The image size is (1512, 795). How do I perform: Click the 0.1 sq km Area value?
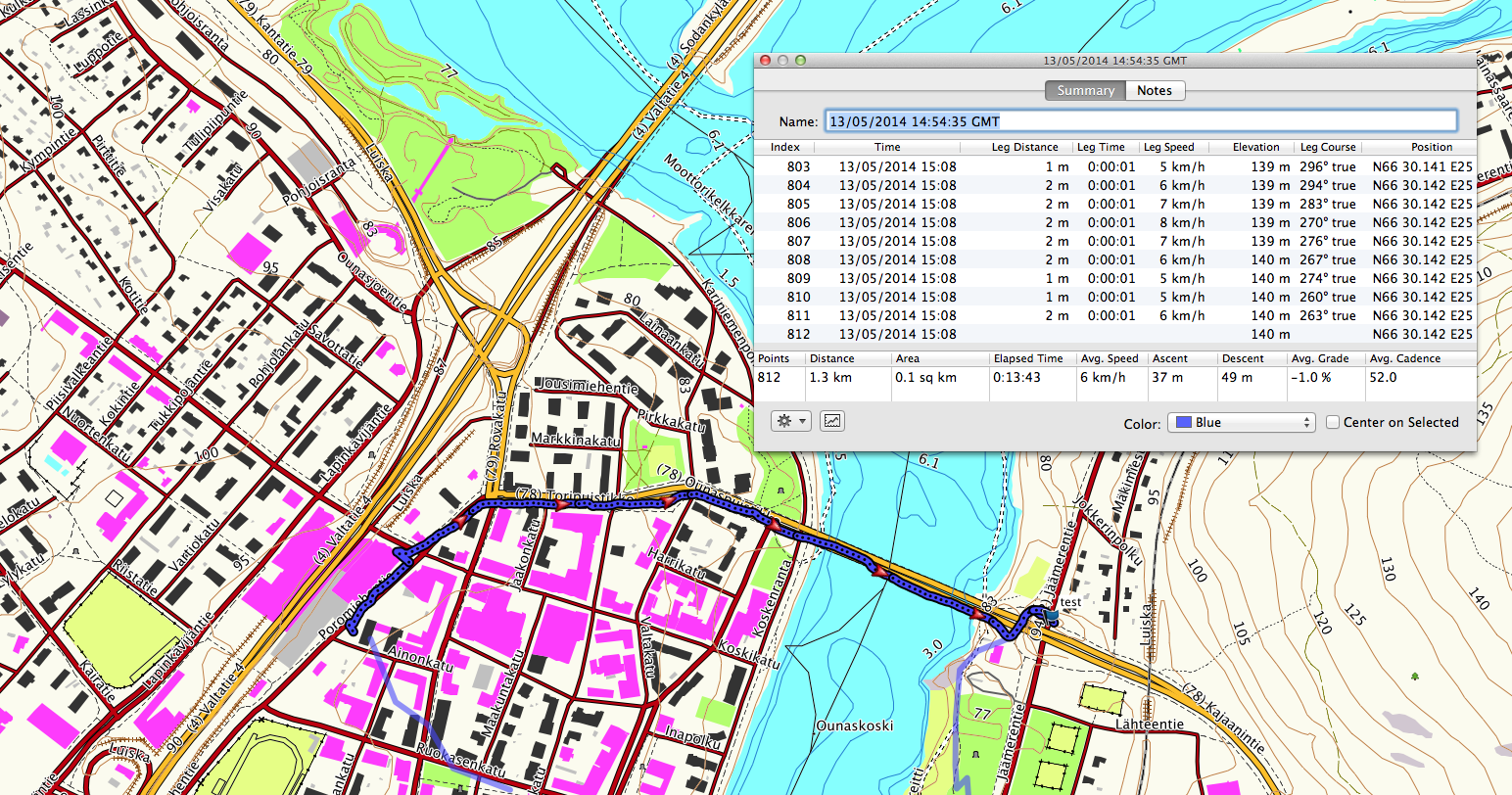coord(925,377)
